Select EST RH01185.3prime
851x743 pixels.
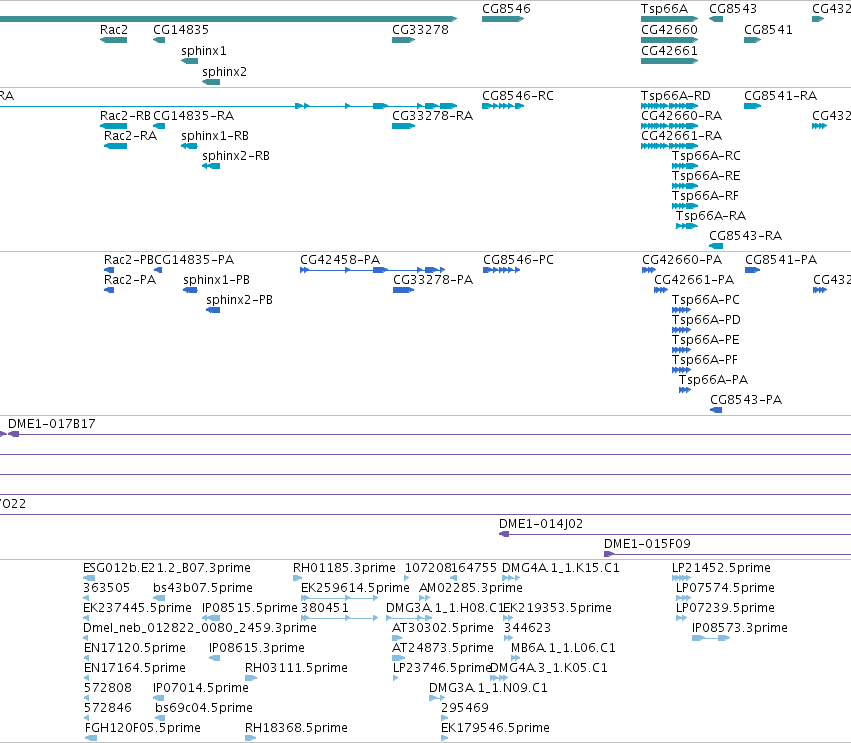297,579
